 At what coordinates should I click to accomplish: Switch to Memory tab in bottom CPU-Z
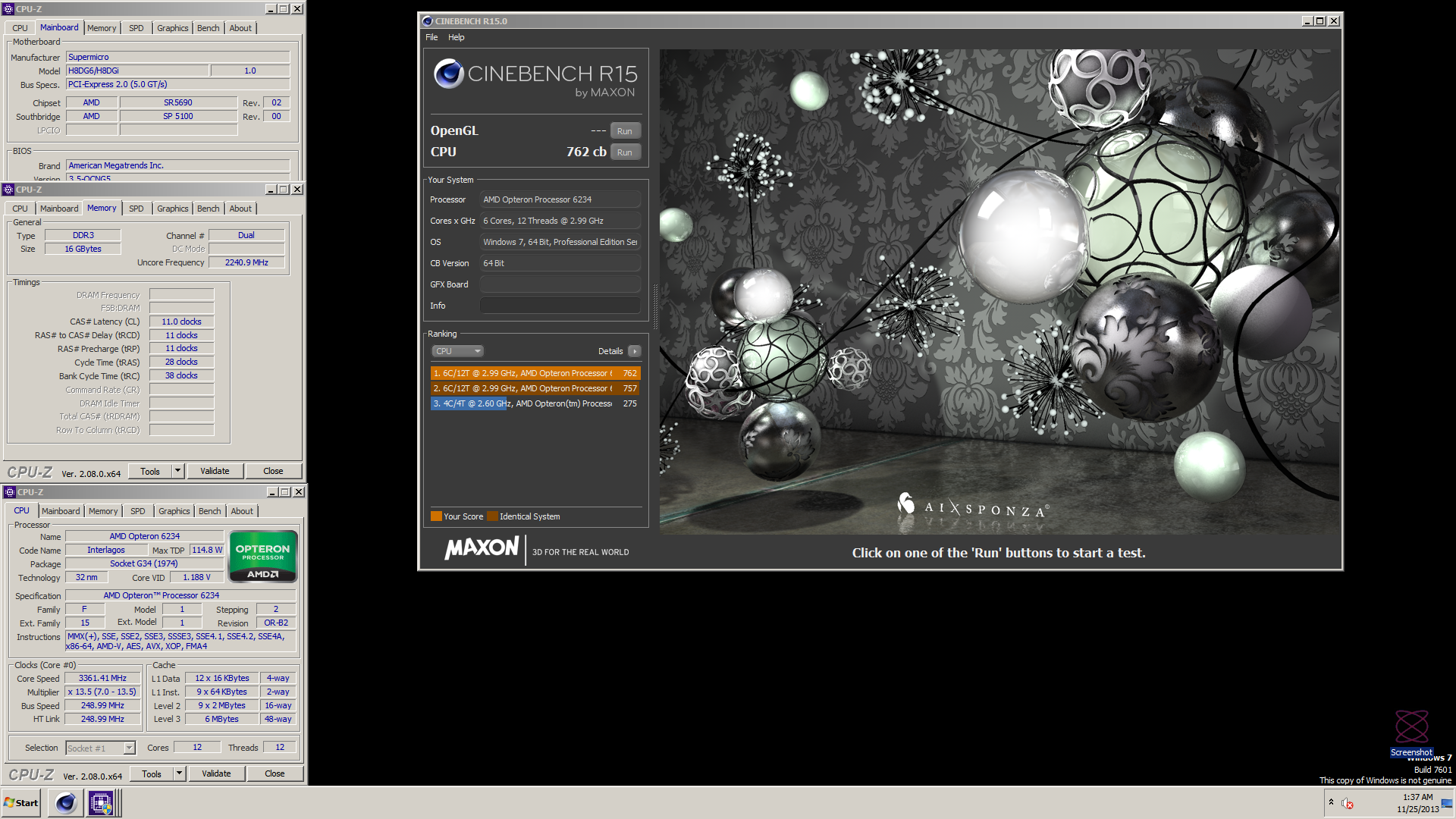103,511
